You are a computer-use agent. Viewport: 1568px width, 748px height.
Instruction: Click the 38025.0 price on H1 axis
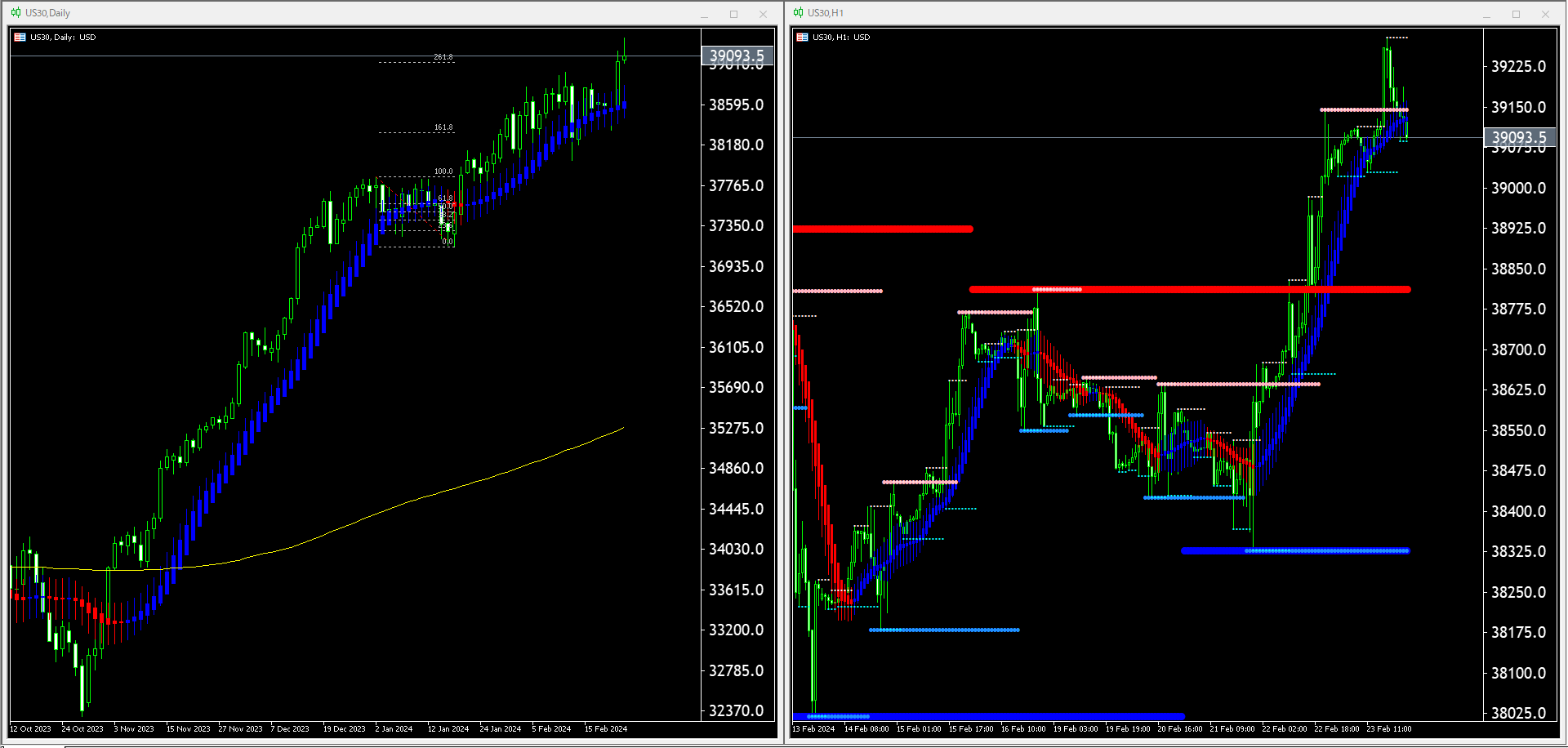click(x=1519, y=713)
